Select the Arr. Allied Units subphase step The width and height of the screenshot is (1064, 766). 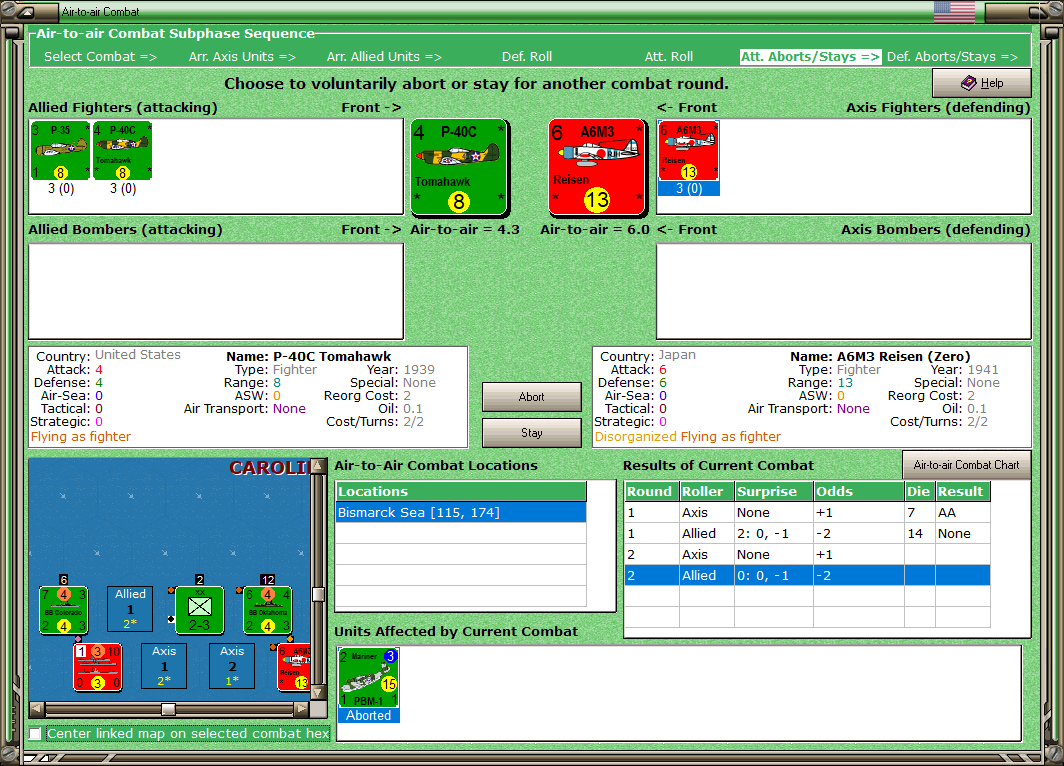[x=384, y=57]
